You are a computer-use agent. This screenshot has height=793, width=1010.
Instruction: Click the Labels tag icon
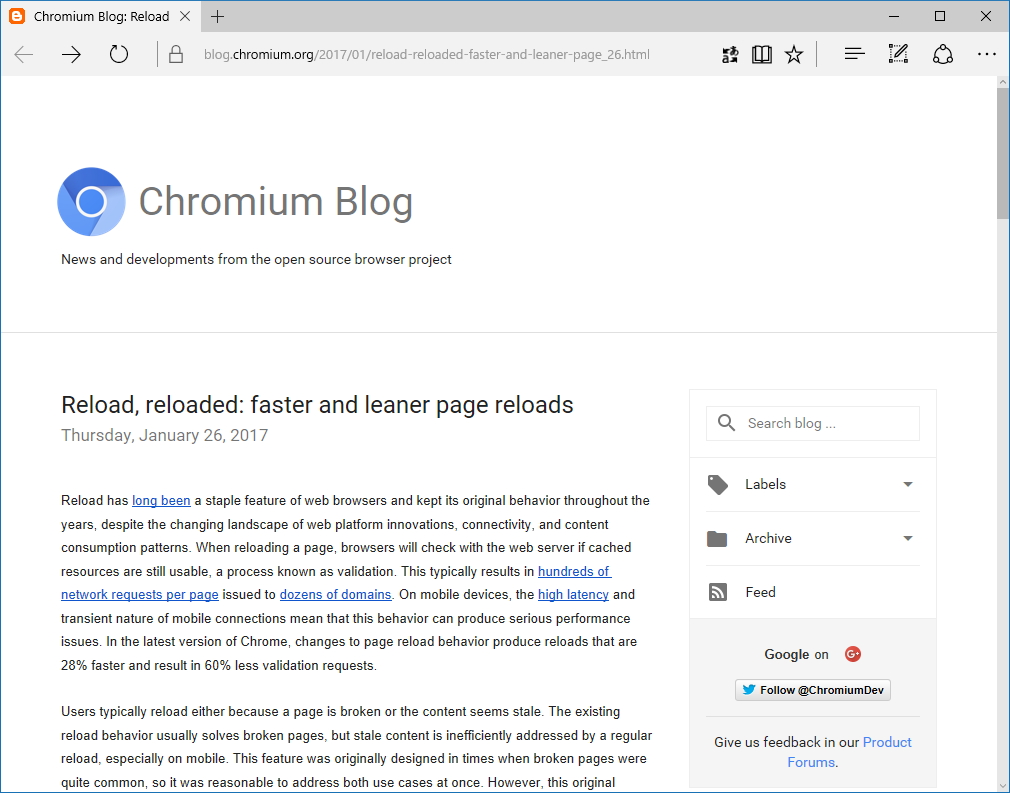pyautogui.click(x=717, y=484)
